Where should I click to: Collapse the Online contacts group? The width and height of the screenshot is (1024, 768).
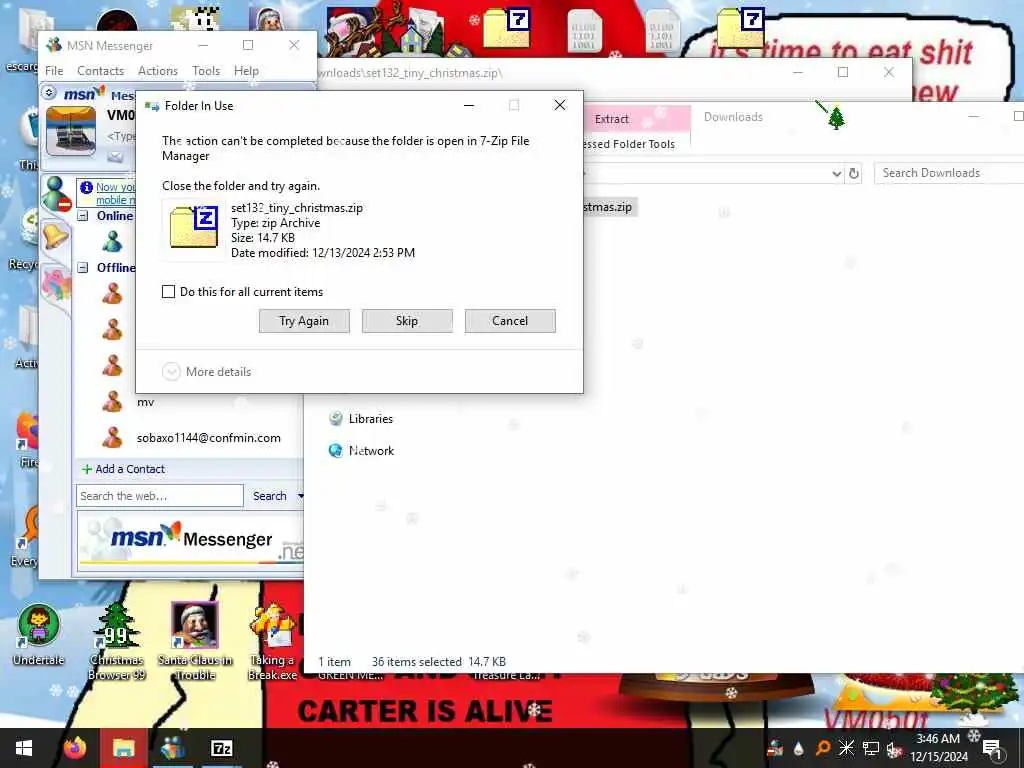click(x=83, y=216)
